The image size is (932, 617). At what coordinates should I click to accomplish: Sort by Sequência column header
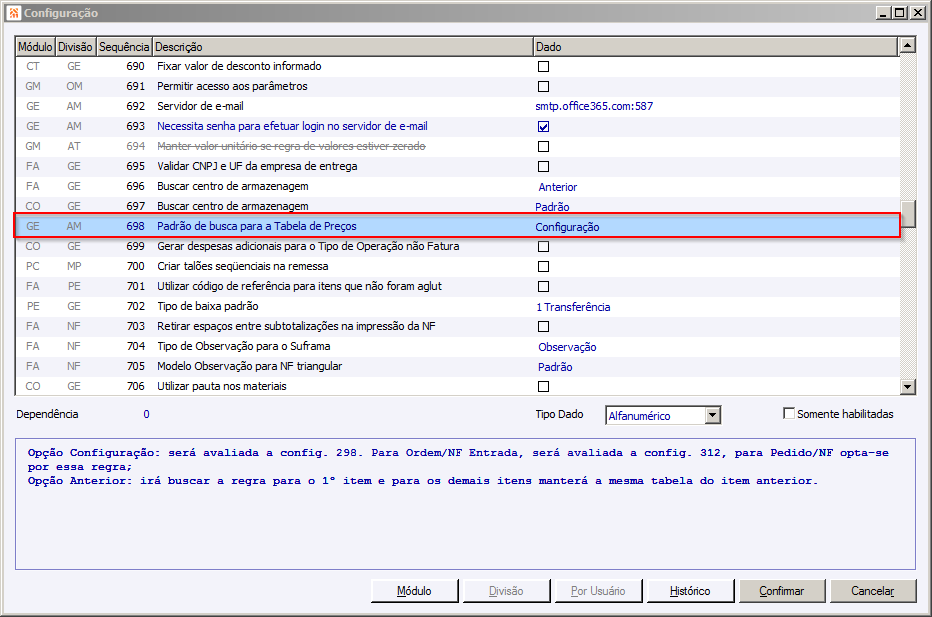click(124, 47)
